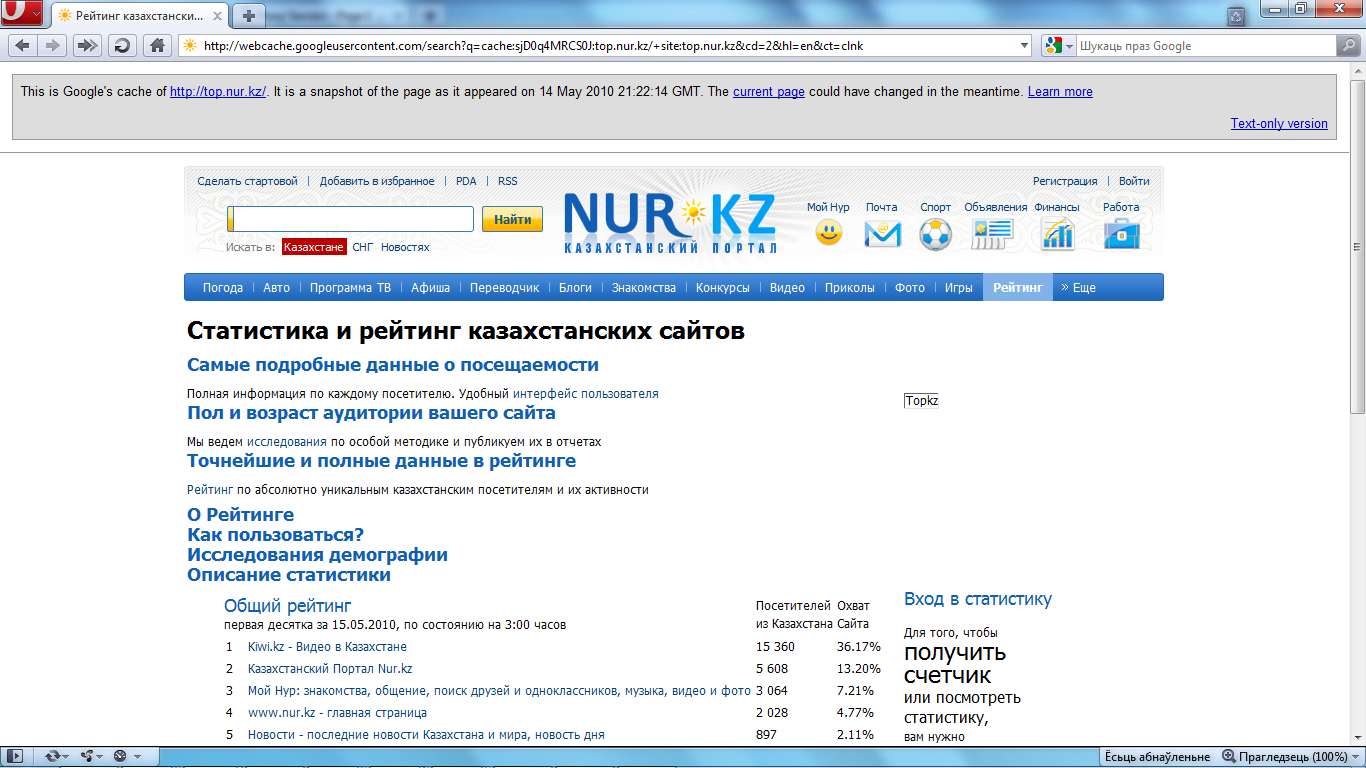This screenshot has height=768, width=1366.
Task: Open Мой Нур smiley icon
Action: pos(828,233)
